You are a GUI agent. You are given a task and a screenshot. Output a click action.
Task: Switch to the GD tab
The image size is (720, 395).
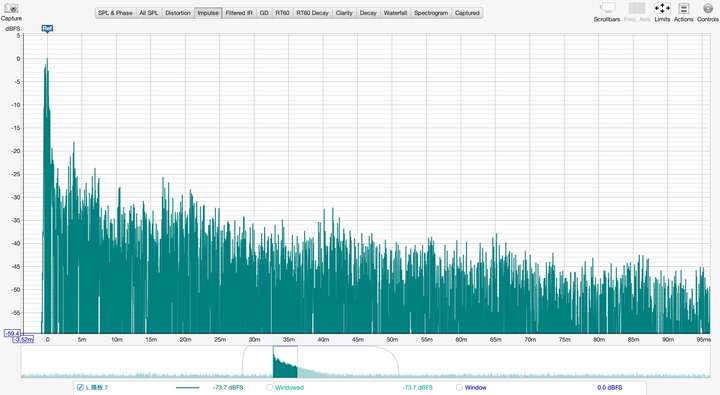pyautogui.click(x=264, y=13)
